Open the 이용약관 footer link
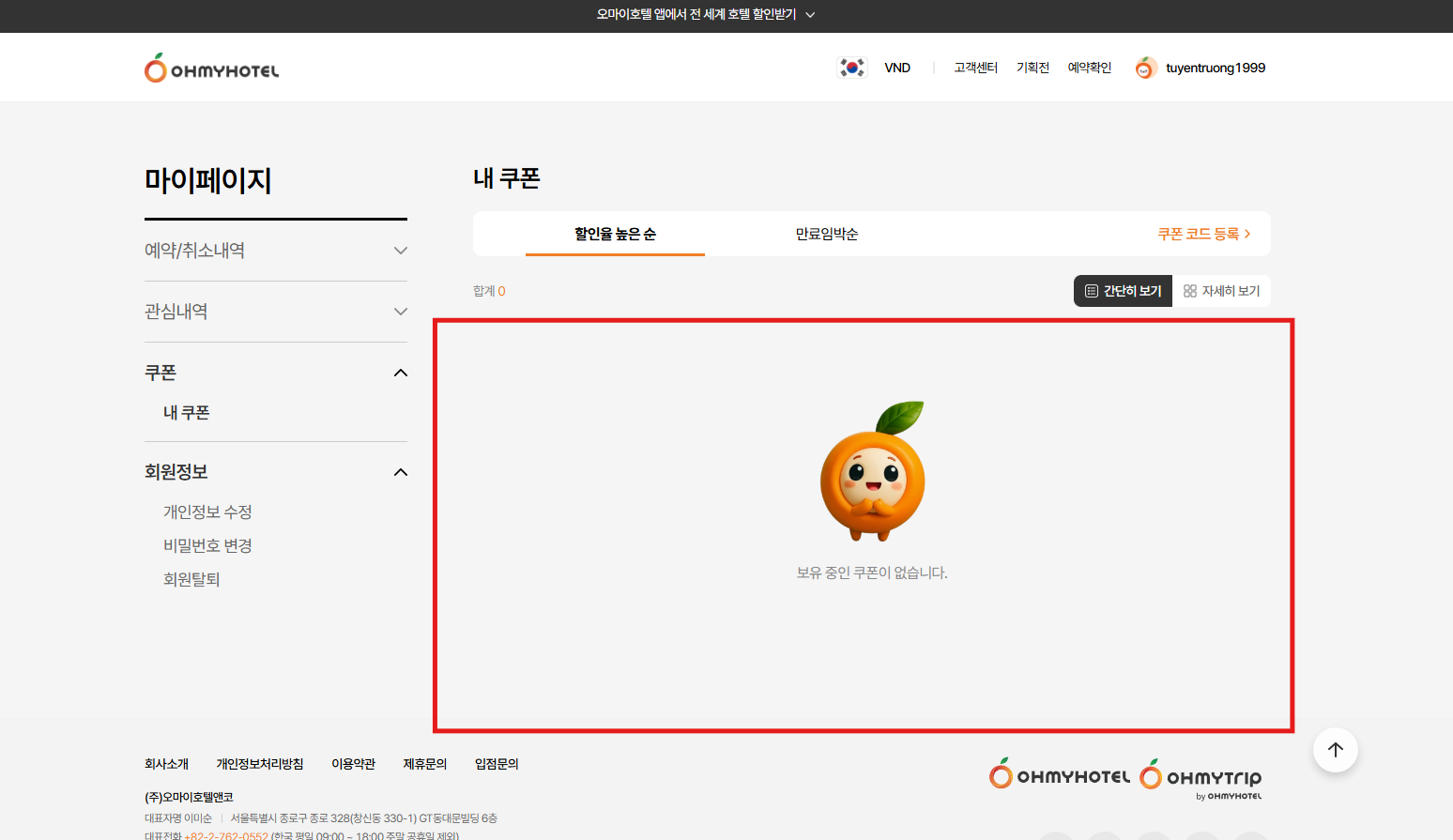Viewport: 1453px width, 840px height. tap(354, 764)
